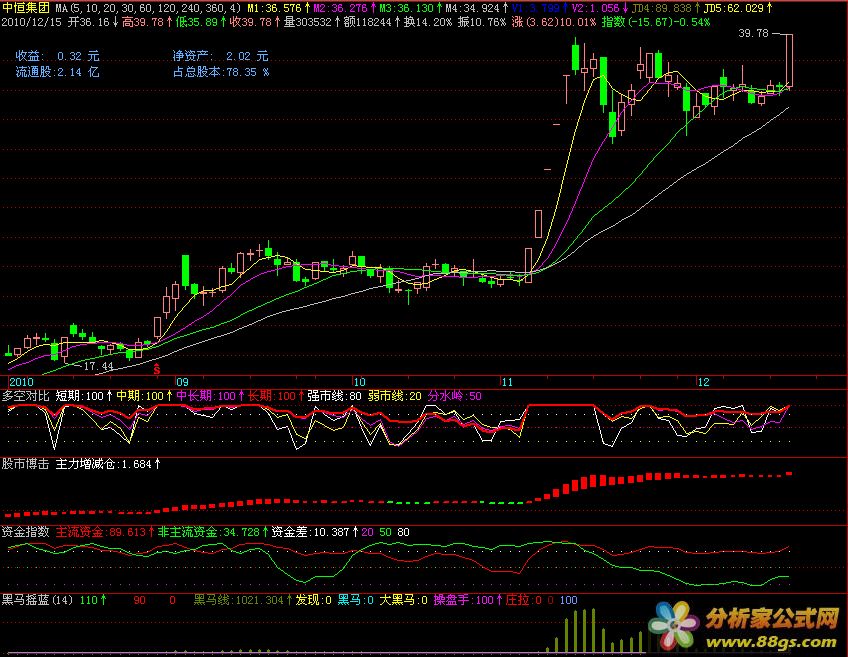This screenshot has width=848, height=657.
Task: Click the 短期:100 short-term value
Action: tap(84, 396)
